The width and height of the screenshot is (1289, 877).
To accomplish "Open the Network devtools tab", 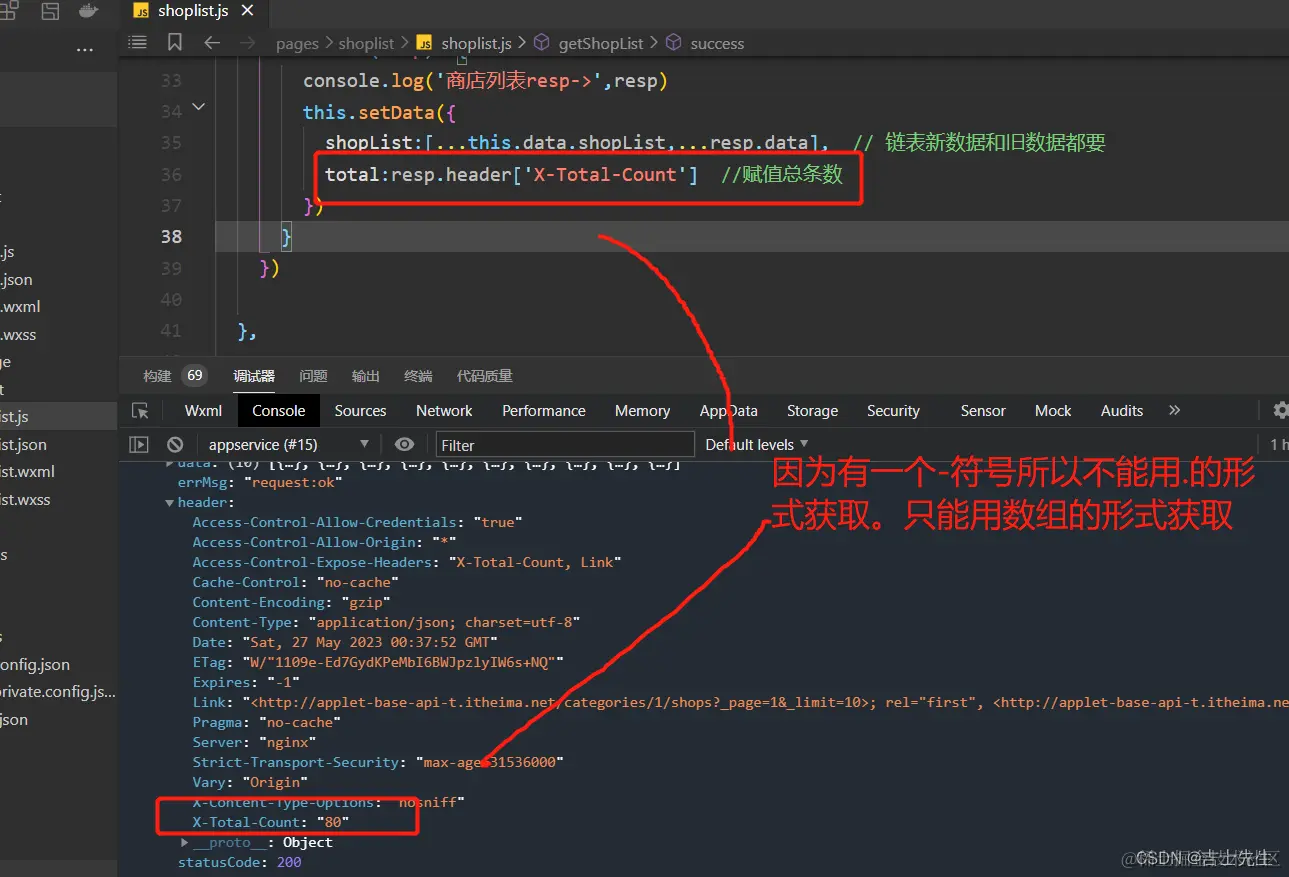I will [x=444, y=411].
